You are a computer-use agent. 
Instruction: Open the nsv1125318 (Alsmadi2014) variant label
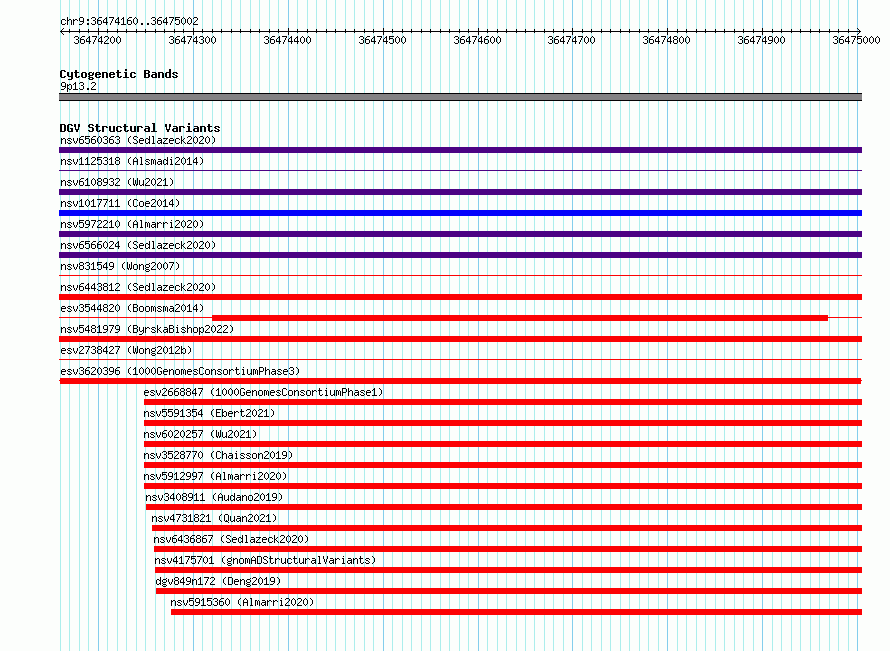[132, 161]
